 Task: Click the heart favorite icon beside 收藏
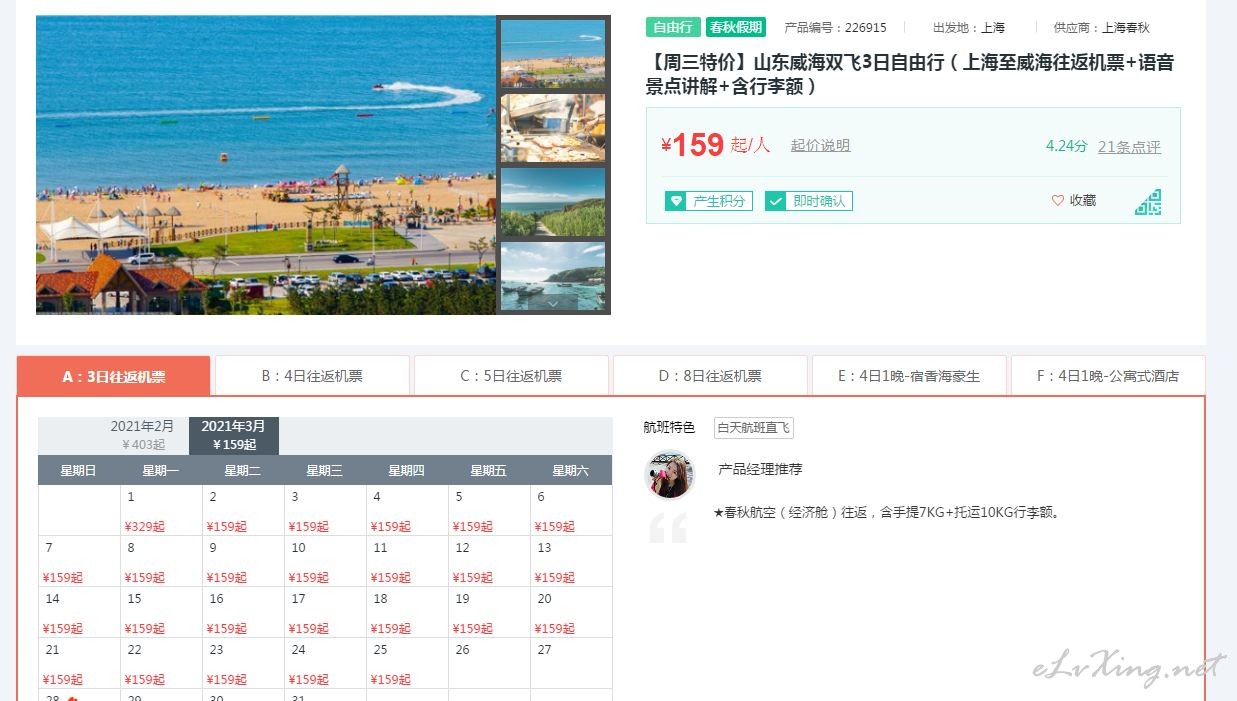1057,201
